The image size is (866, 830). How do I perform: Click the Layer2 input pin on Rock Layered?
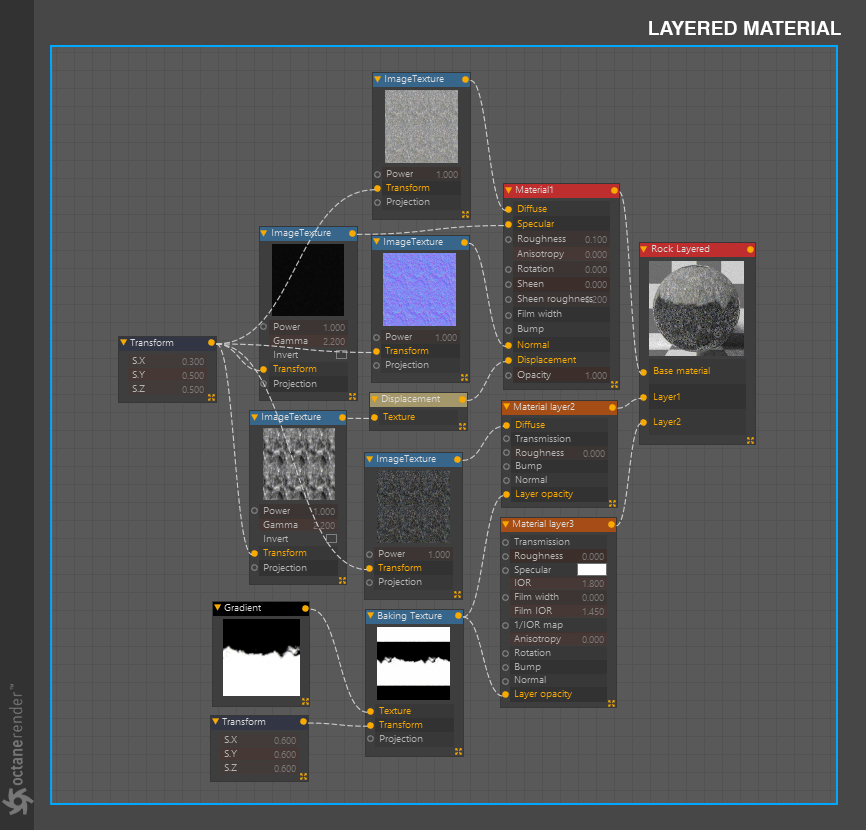(x=643, y=422)
